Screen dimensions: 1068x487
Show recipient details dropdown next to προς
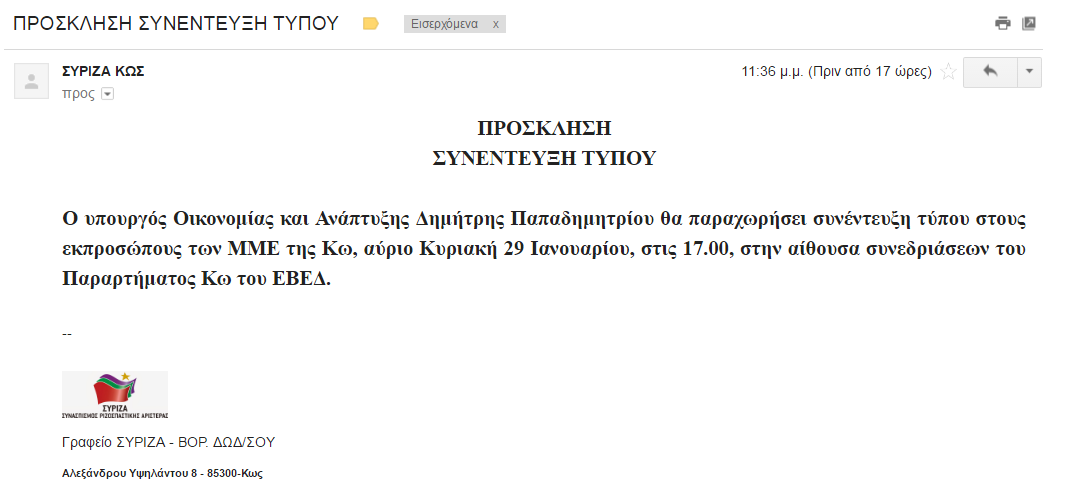point(107,94)
